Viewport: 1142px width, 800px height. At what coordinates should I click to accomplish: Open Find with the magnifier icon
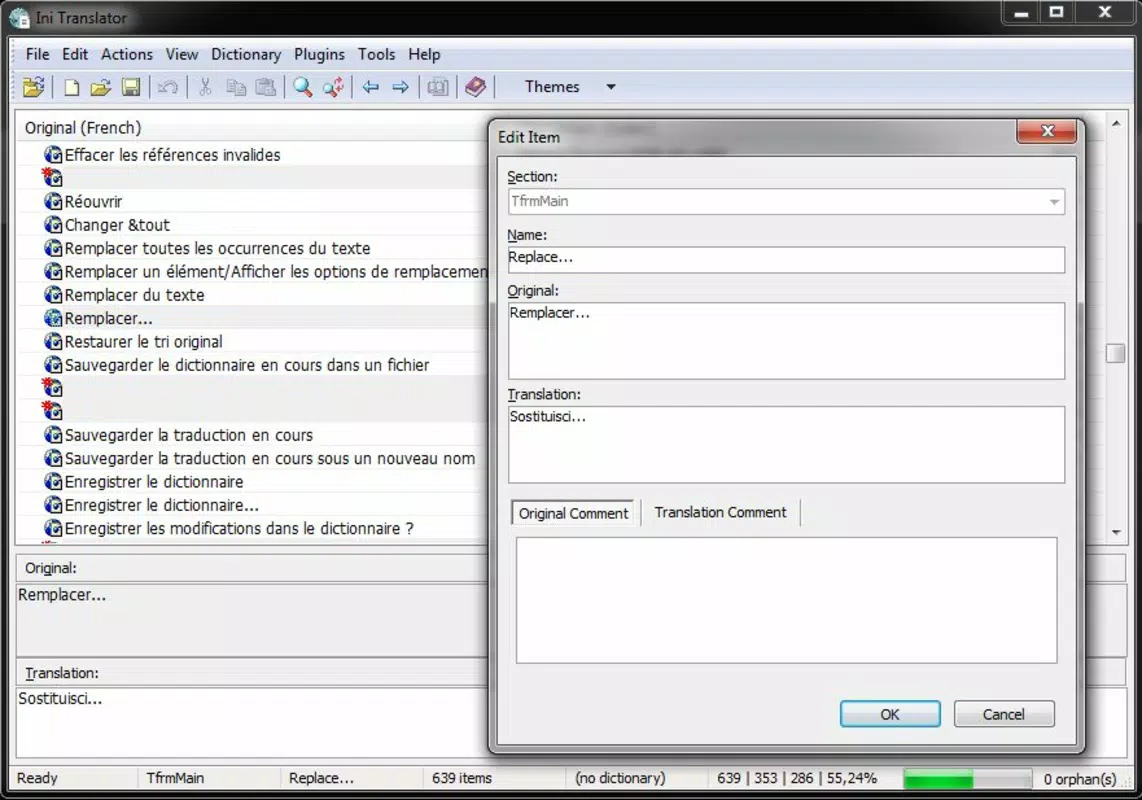302,87
